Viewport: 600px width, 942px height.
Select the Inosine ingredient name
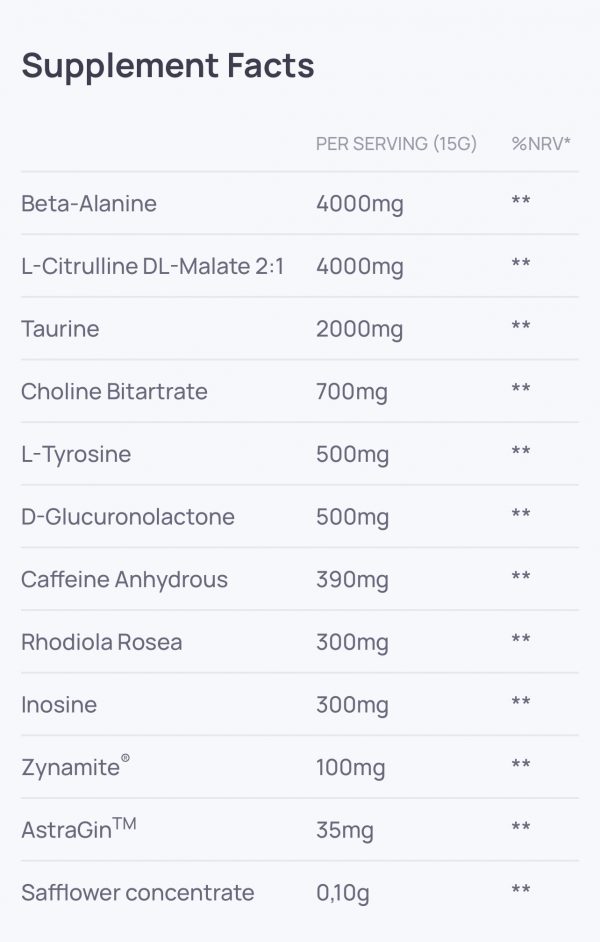click(x=59, y=705)
